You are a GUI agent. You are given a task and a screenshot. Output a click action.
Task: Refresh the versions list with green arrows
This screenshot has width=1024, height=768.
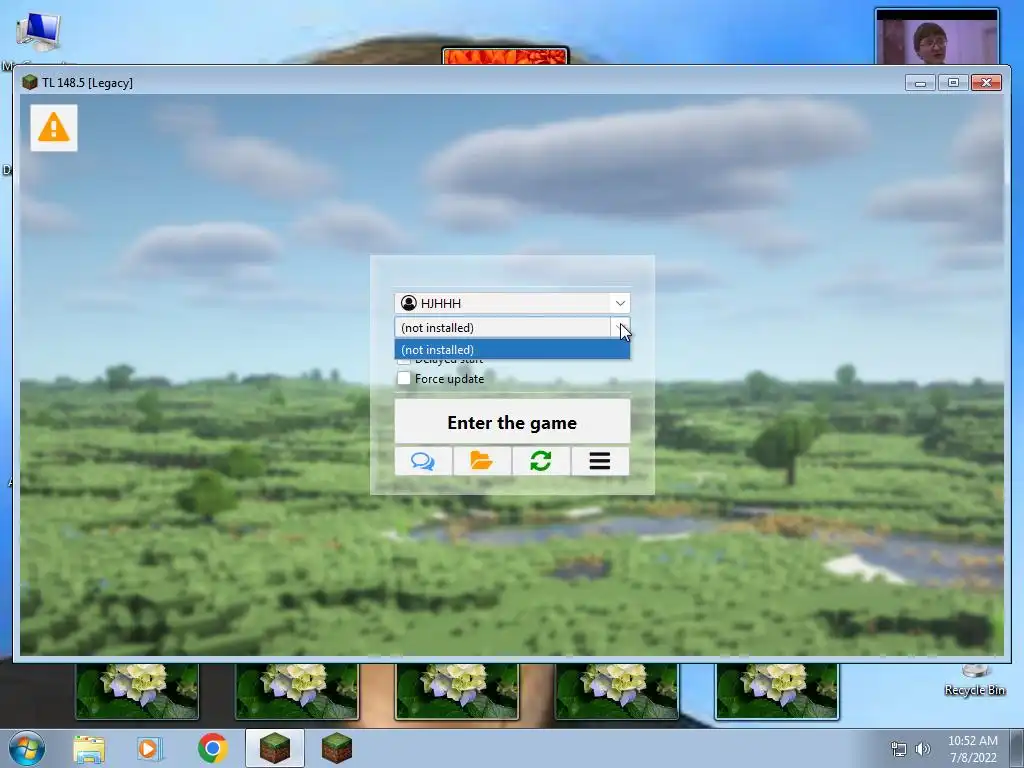tap(541, 461)
